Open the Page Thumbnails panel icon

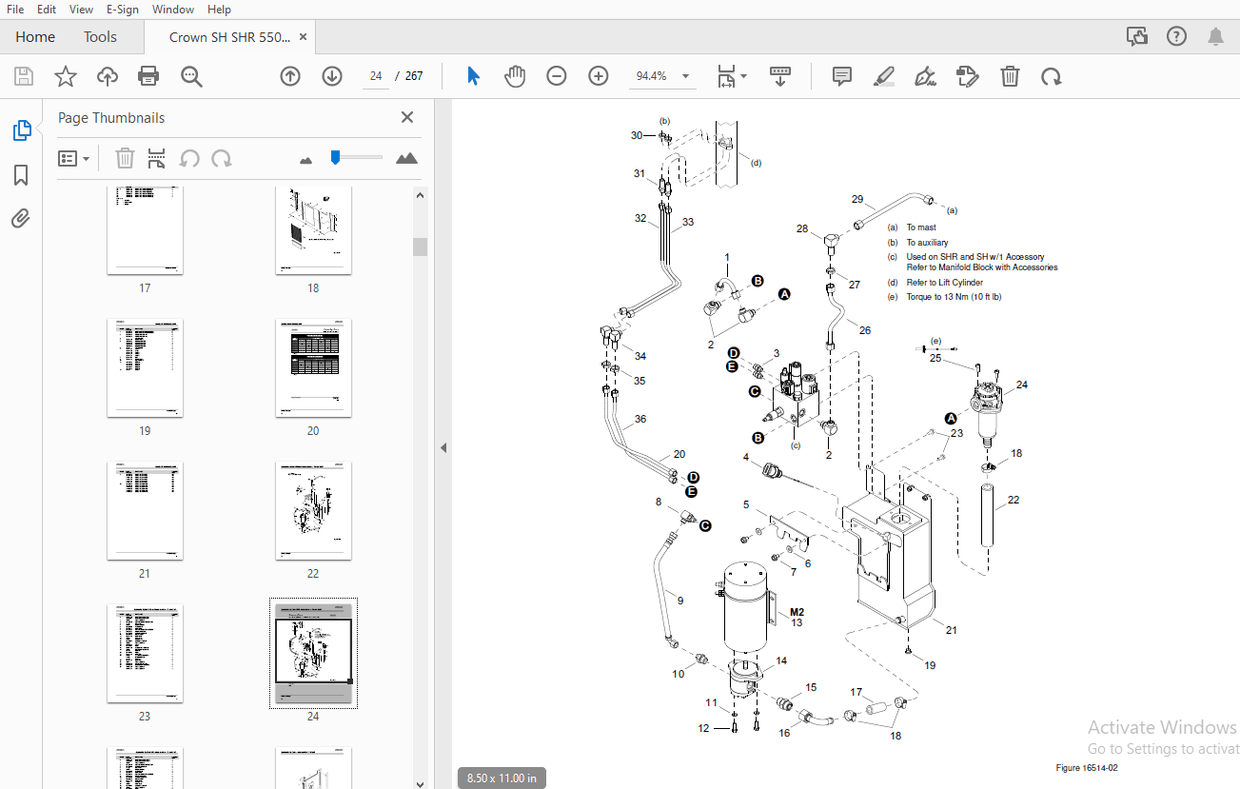(22, 130)
